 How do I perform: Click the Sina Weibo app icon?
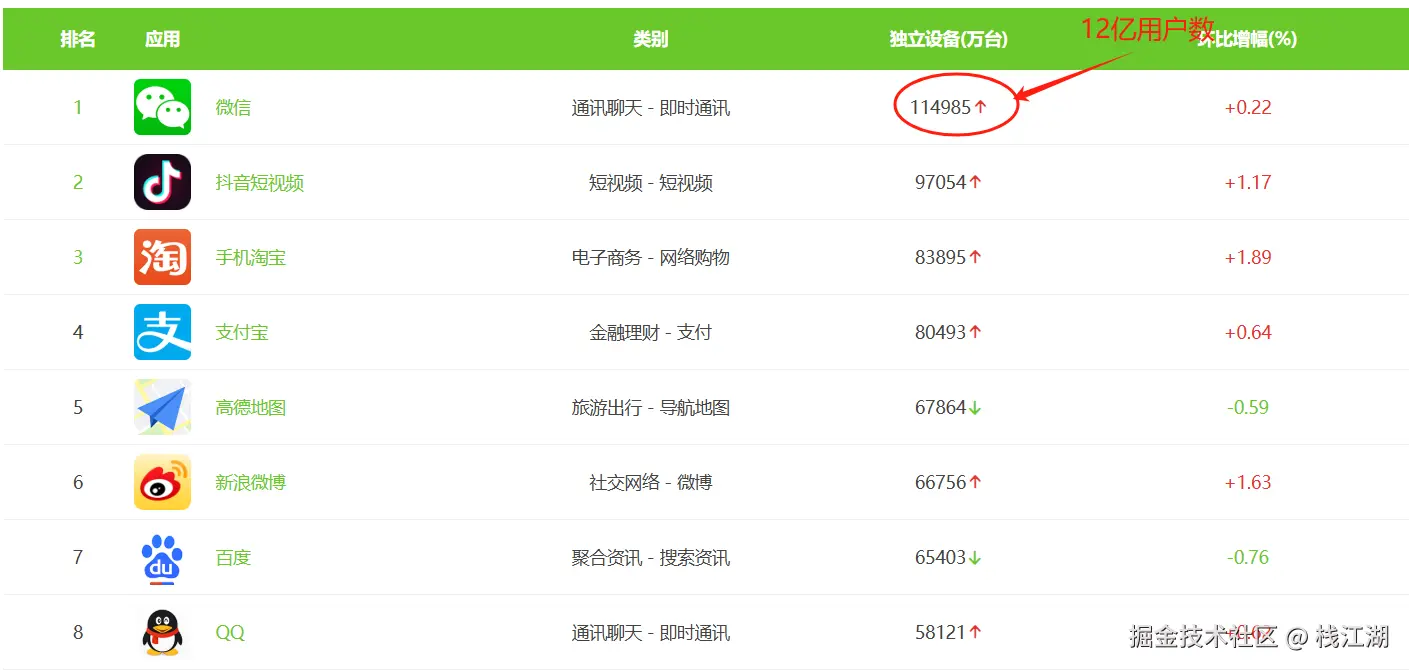[162, 482]
